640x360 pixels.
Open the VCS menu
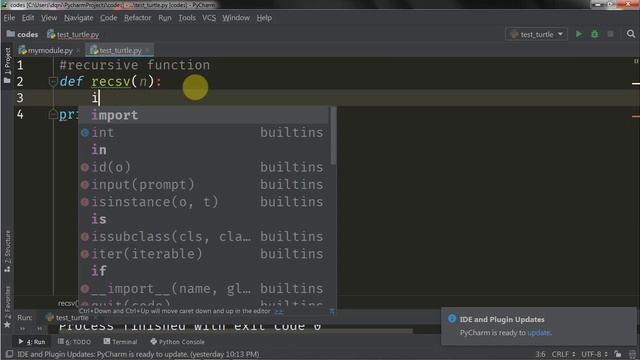[209, 18]
